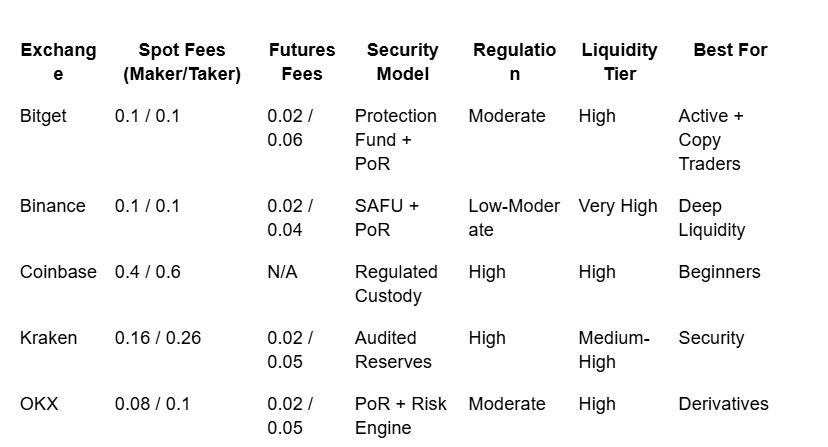Viewport: 828px width, 447px height.
Task: Select the Coinbase exchange name cell
Action: click(58, 272)
